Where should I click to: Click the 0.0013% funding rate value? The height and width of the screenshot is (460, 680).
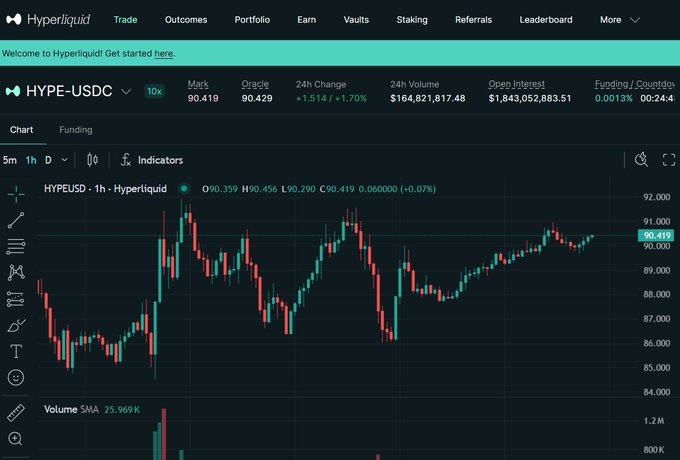[614, 98]
